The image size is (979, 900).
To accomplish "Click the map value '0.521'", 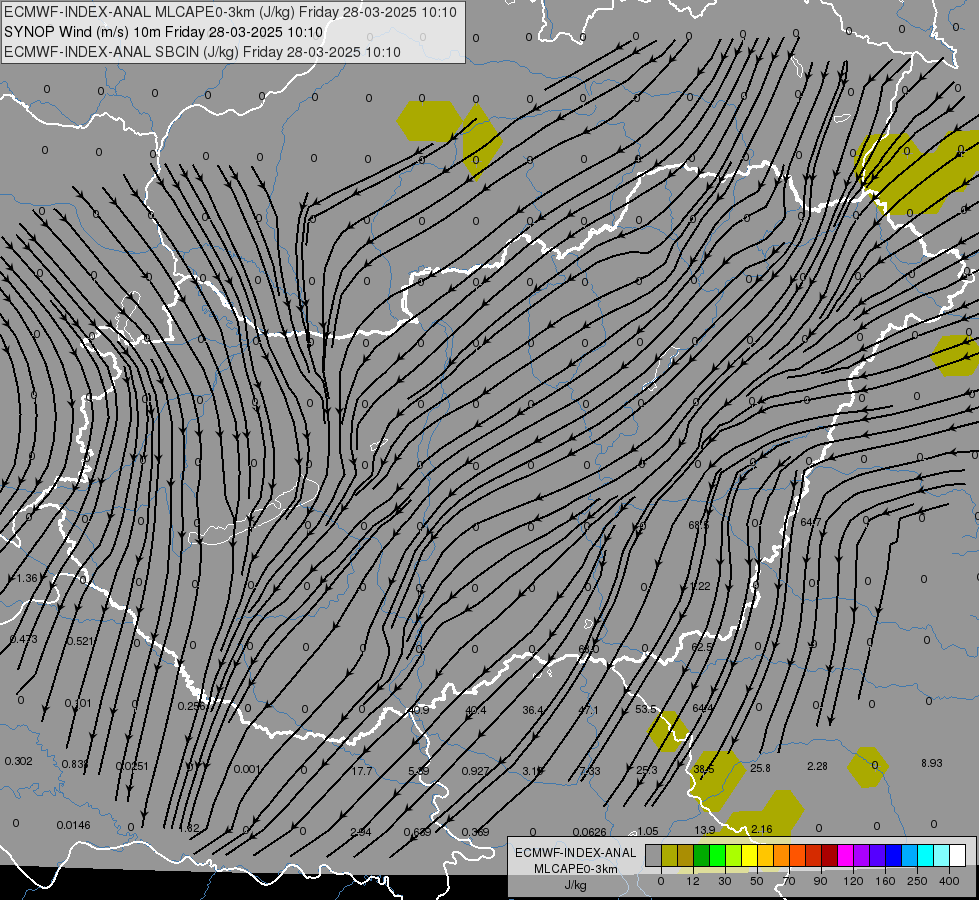I will (81, 641).
